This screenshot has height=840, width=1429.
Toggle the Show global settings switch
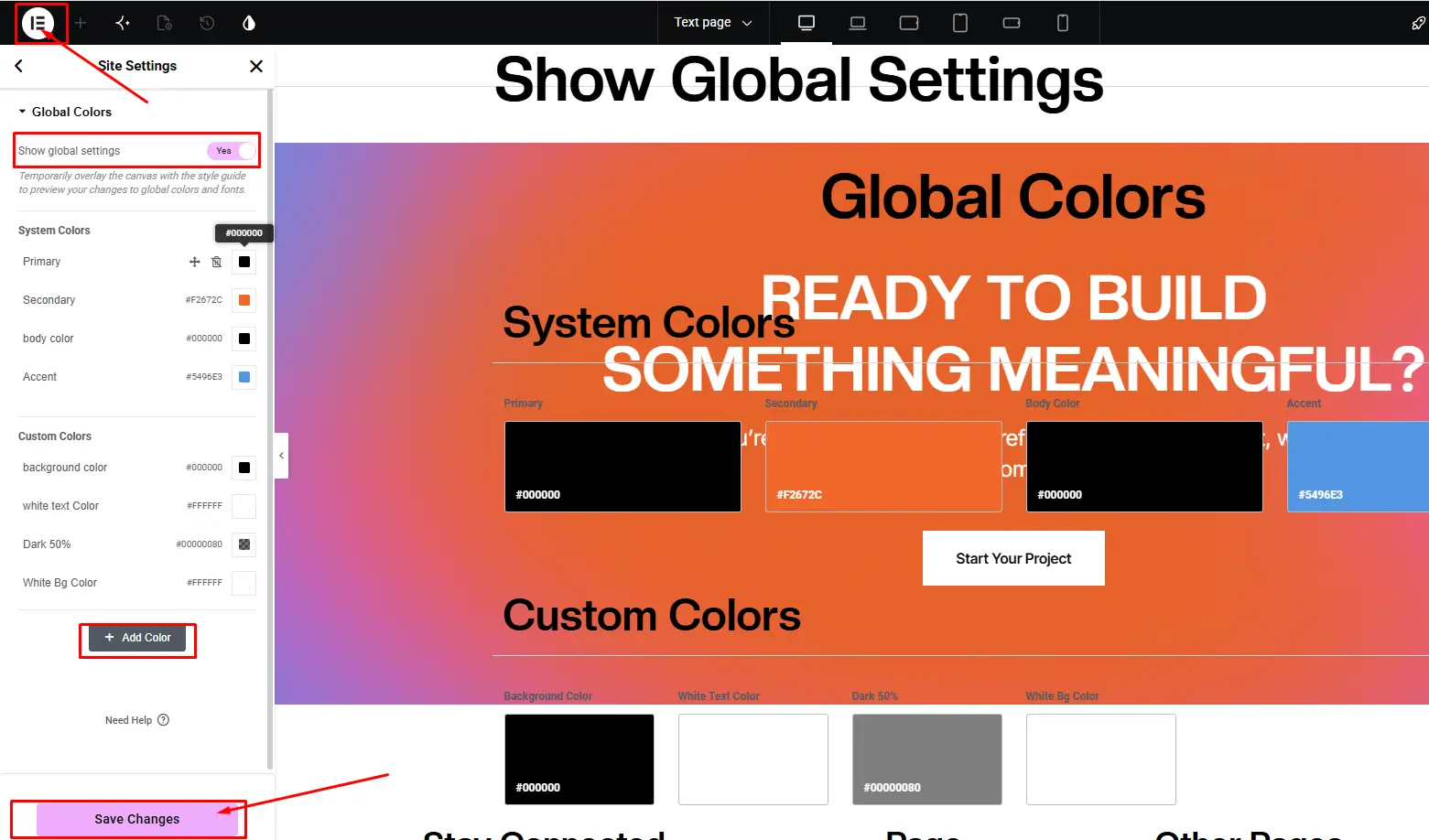[x=232, y=151]
